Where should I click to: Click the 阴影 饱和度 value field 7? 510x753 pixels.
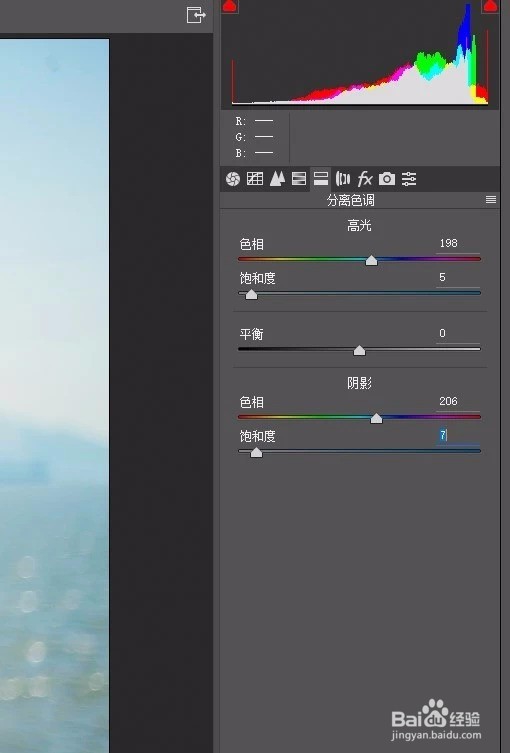click(x=458, y=436)
